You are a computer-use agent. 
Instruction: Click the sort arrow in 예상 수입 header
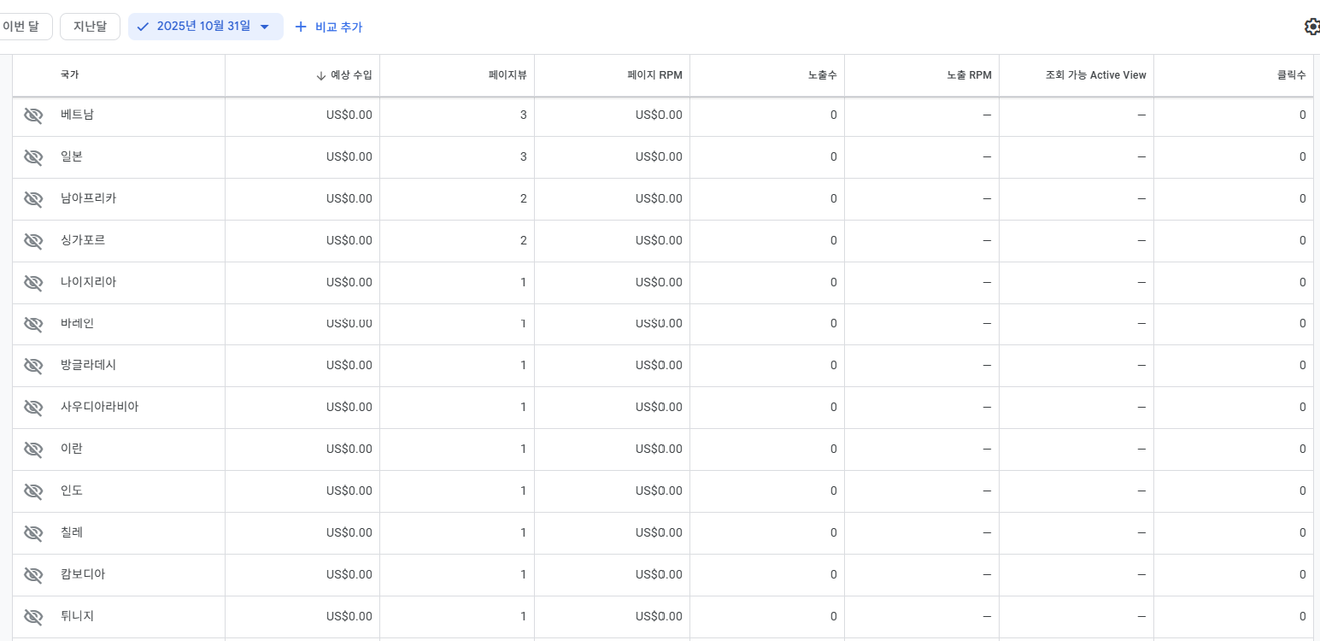[x=321, y=76]
